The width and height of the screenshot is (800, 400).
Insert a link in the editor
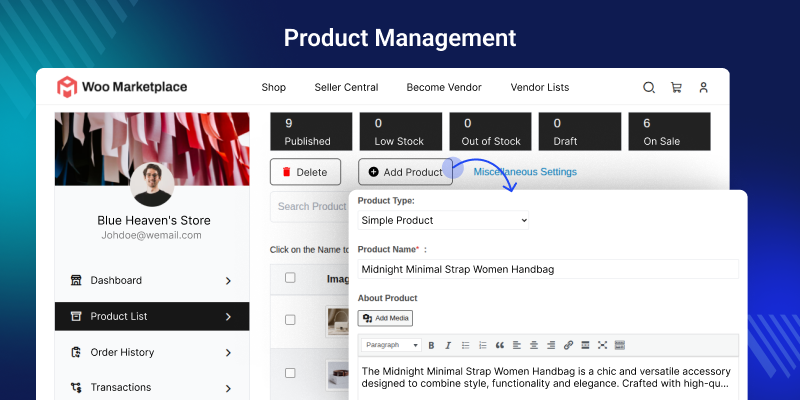tap(568, 345)
